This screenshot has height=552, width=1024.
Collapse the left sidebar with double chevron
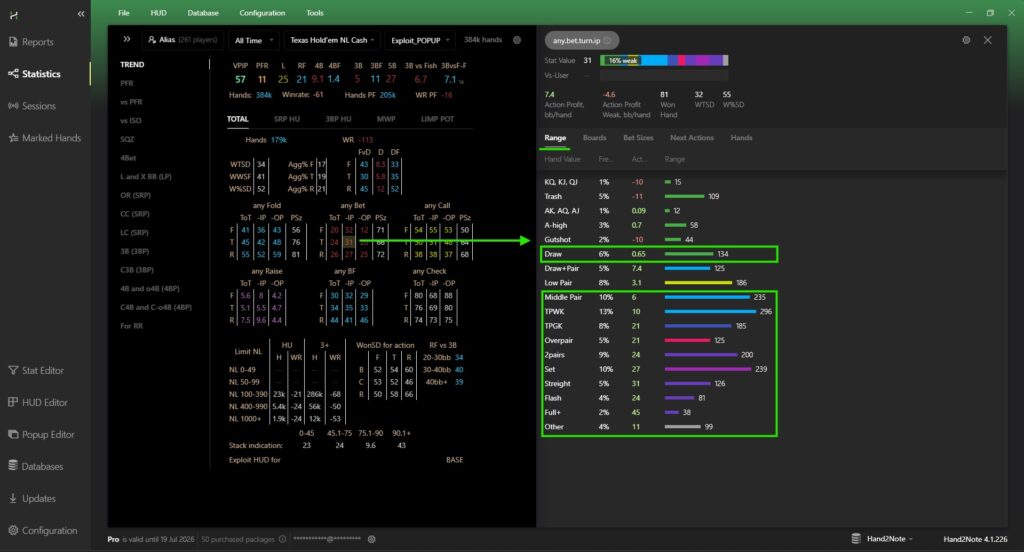[127, 39]
